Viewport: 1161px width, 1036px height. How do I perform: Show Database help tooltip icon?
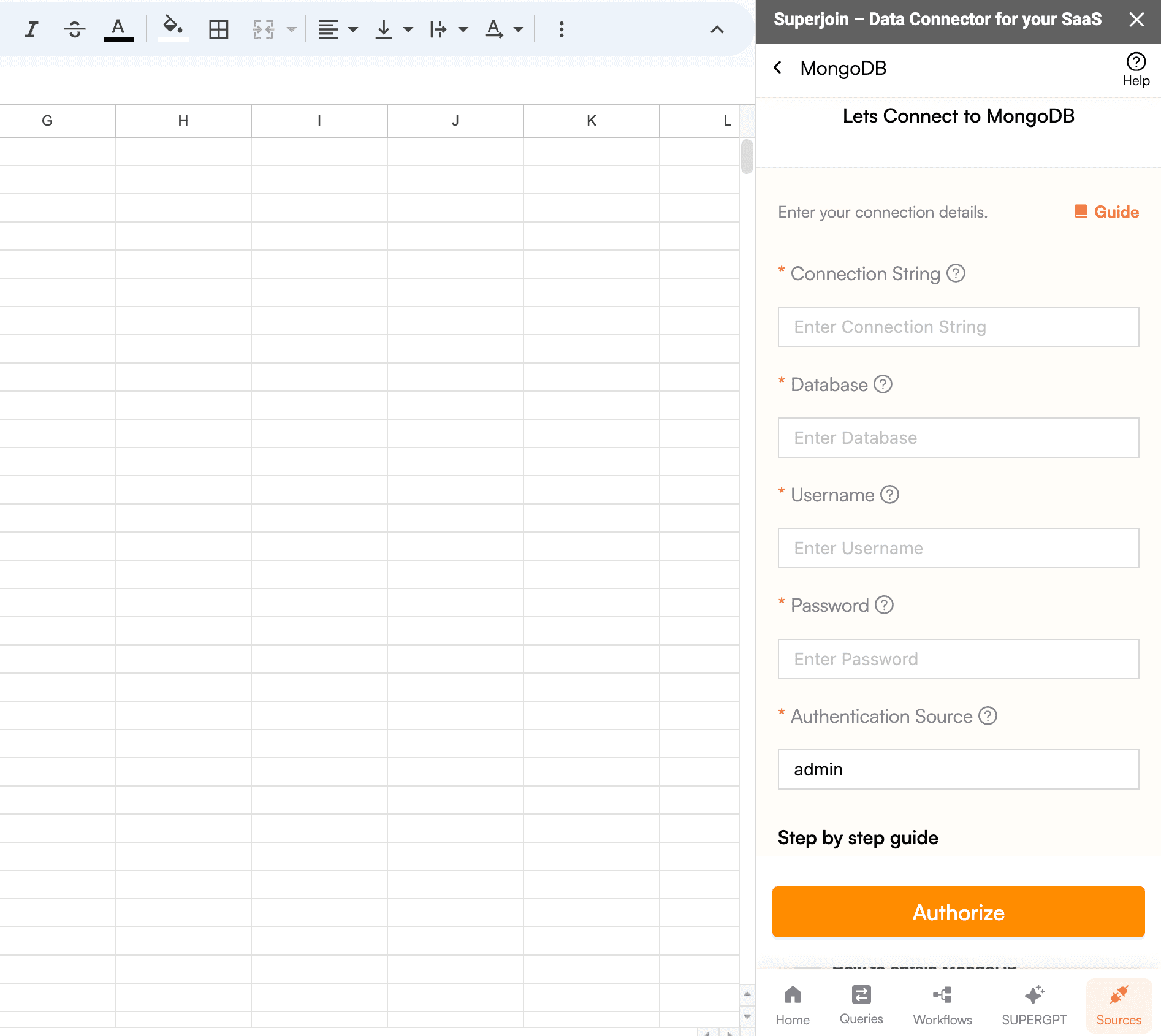coord(883,384)
